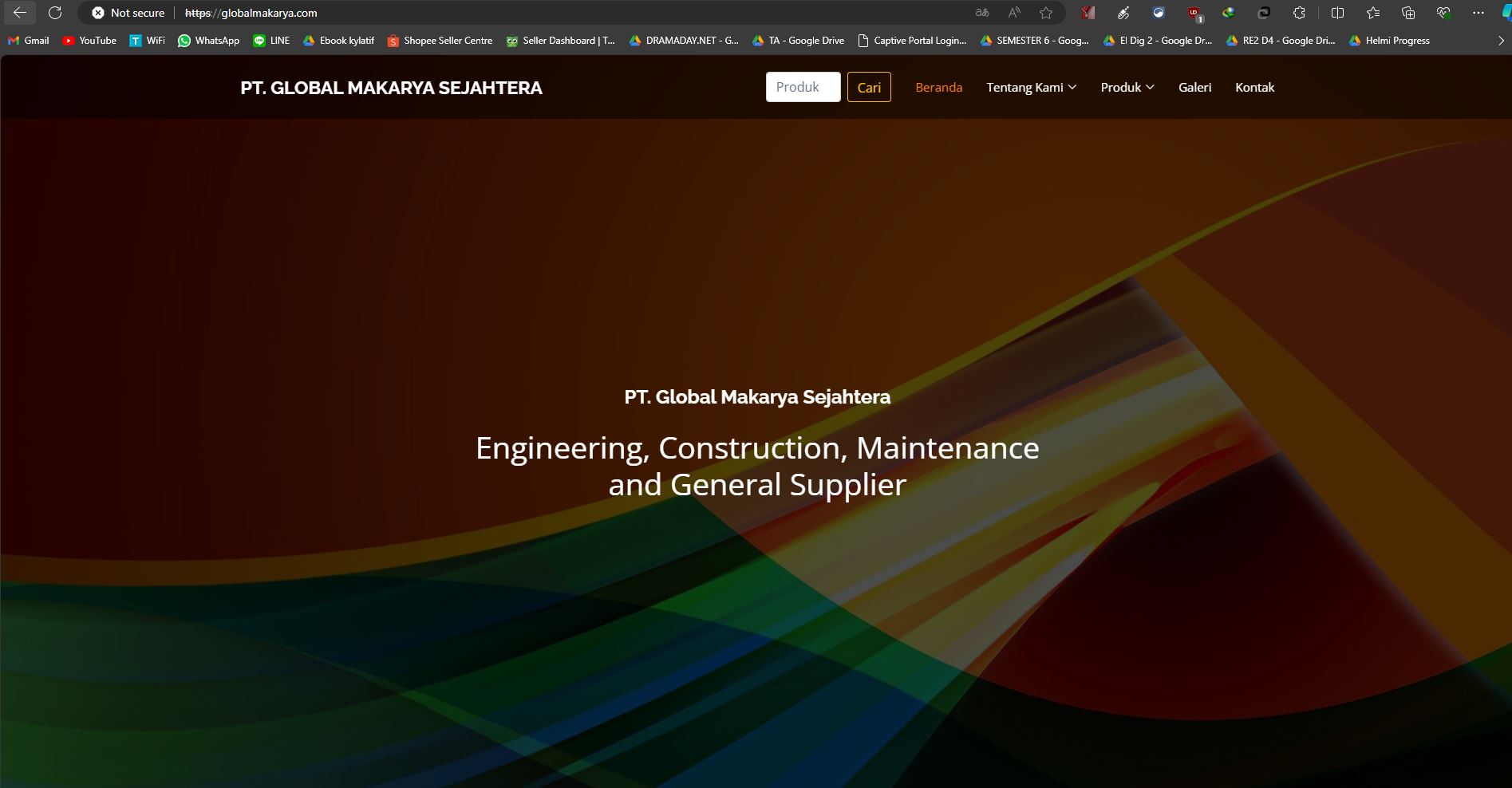Start Read aloud from the address bar
The height and width of the screenshot is (788, 1512).
click(1014, 13)
